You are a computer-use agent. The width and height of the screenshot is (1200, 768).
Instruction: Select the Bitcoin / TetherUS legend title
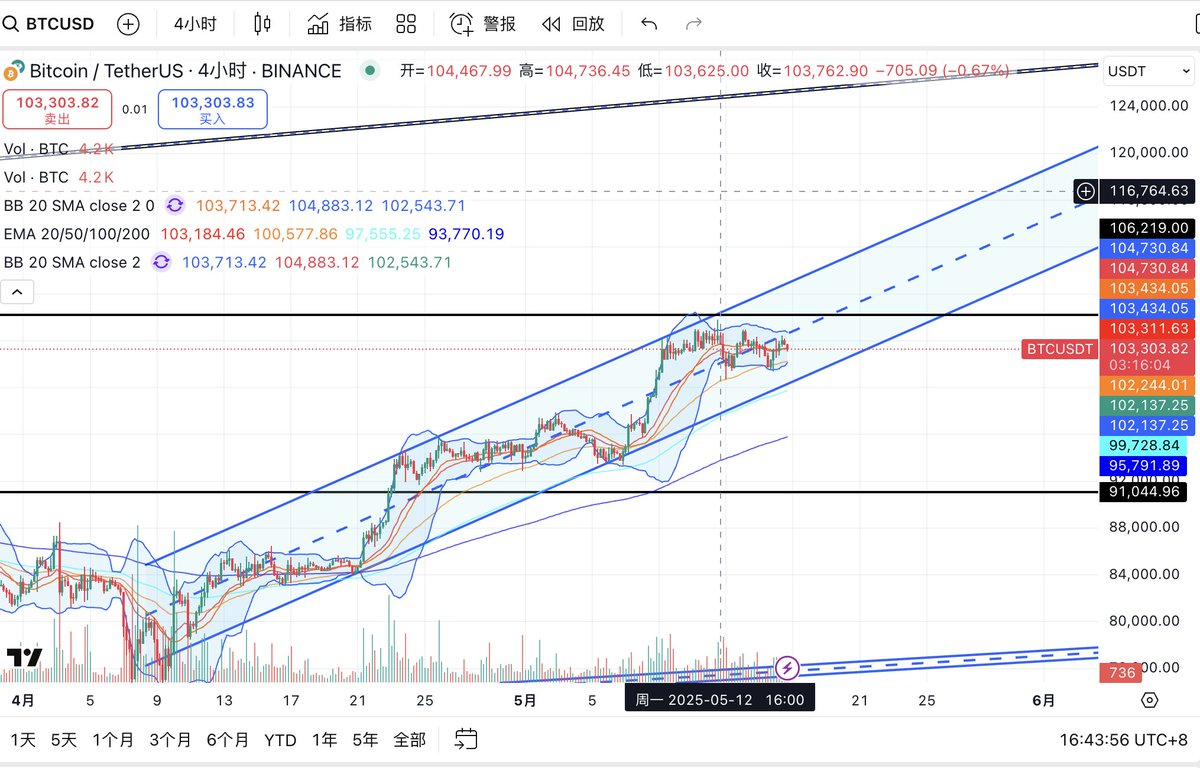click(x=186, y=71)
